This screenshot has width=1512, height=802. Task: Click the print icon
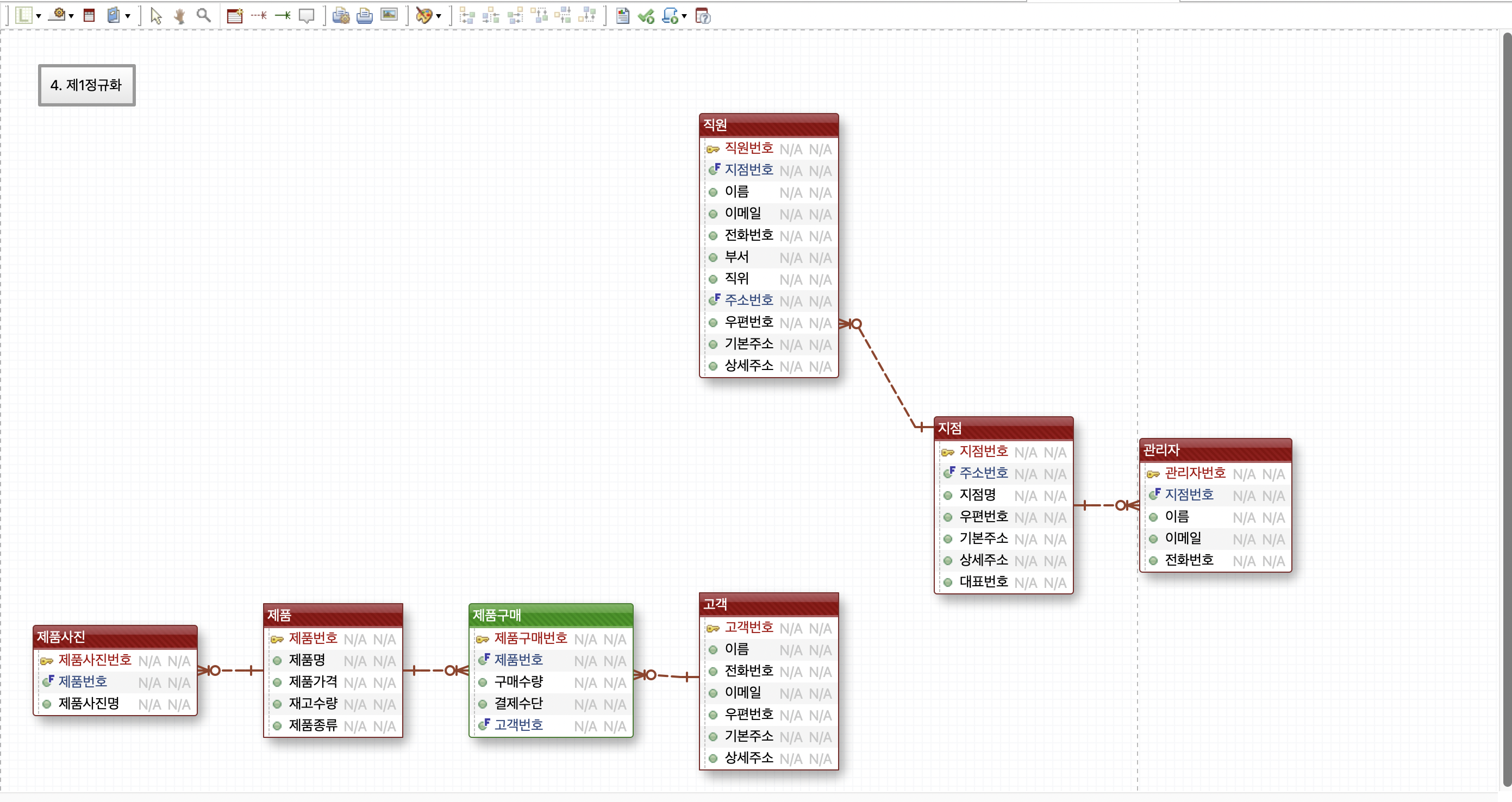click(x=365, y=15)
